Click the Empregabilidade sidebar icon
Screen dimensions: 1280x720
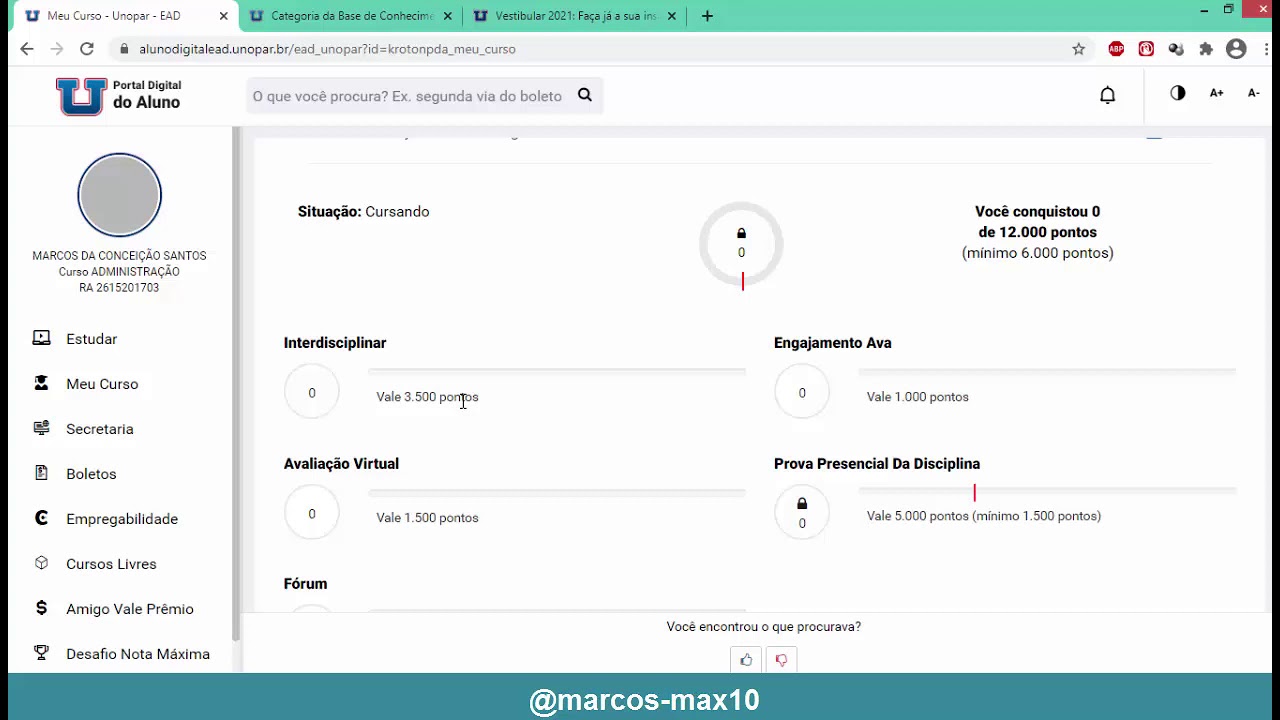[41, 518]
